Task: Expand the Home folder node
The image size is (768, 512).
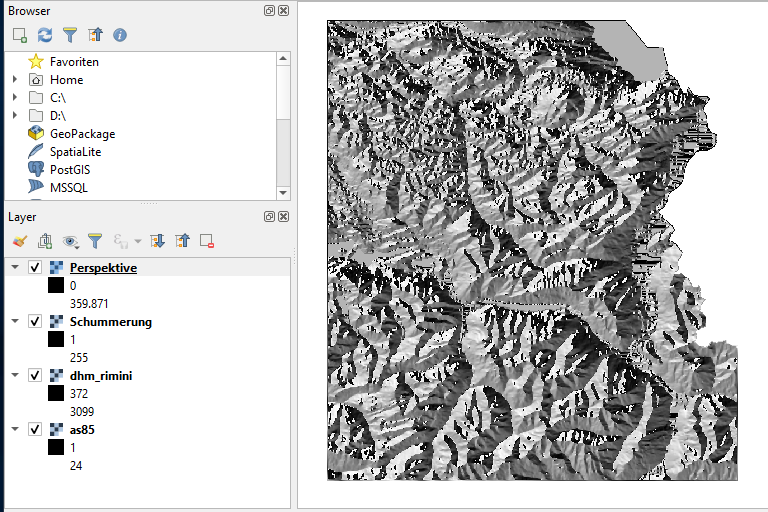Action: pos(15,80)
